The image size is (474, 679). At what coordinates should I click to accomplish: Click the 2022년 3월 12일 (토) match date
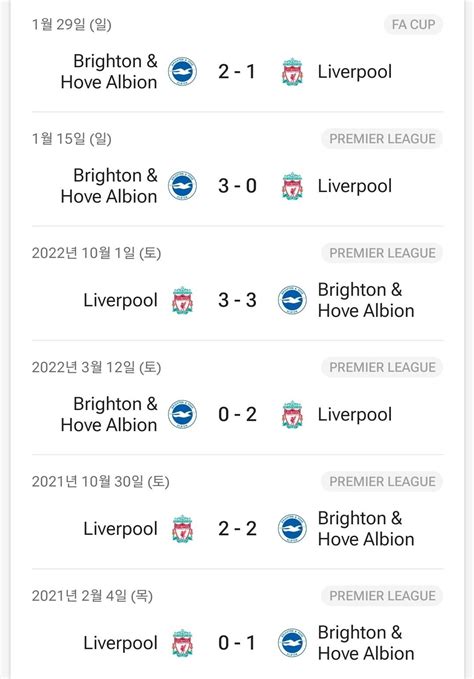click(96, 368)
